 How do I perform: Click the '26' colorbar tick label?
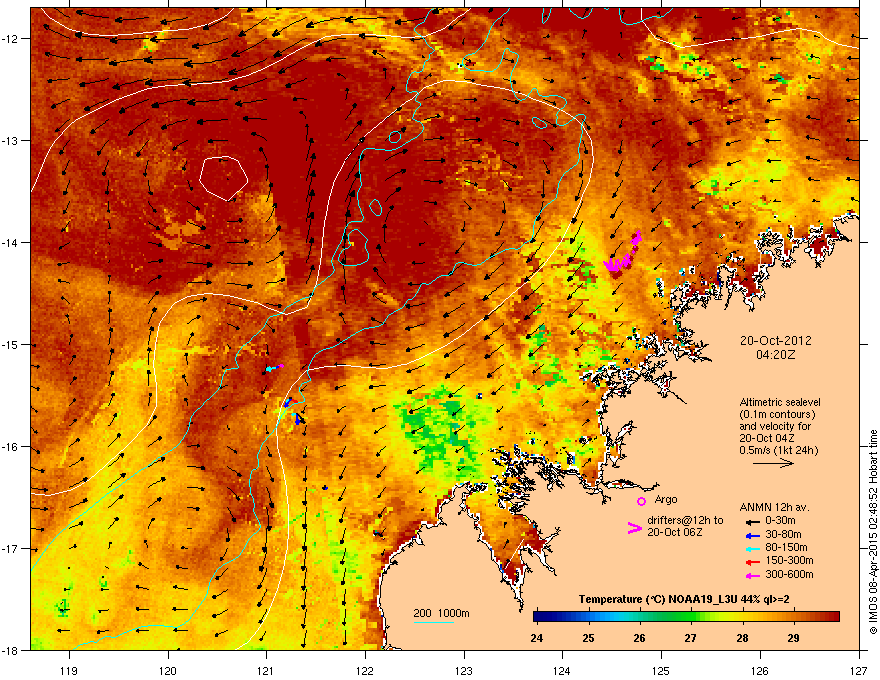coord(639,638)
